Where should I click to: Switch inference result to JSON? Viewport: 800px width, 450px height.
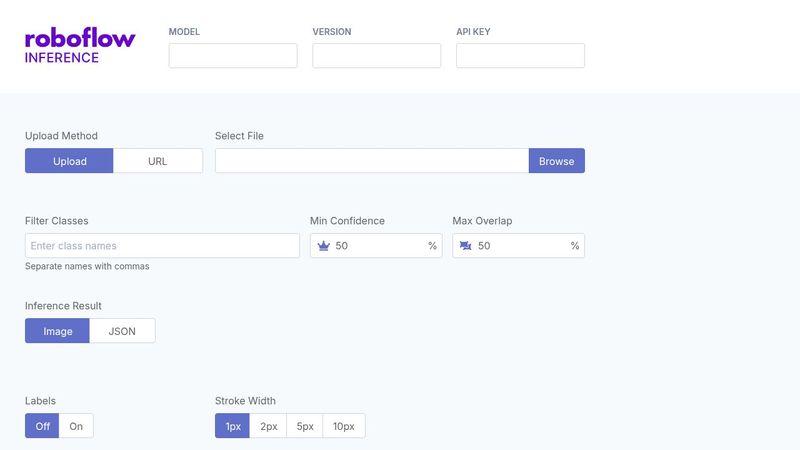(x=122, y=331)
